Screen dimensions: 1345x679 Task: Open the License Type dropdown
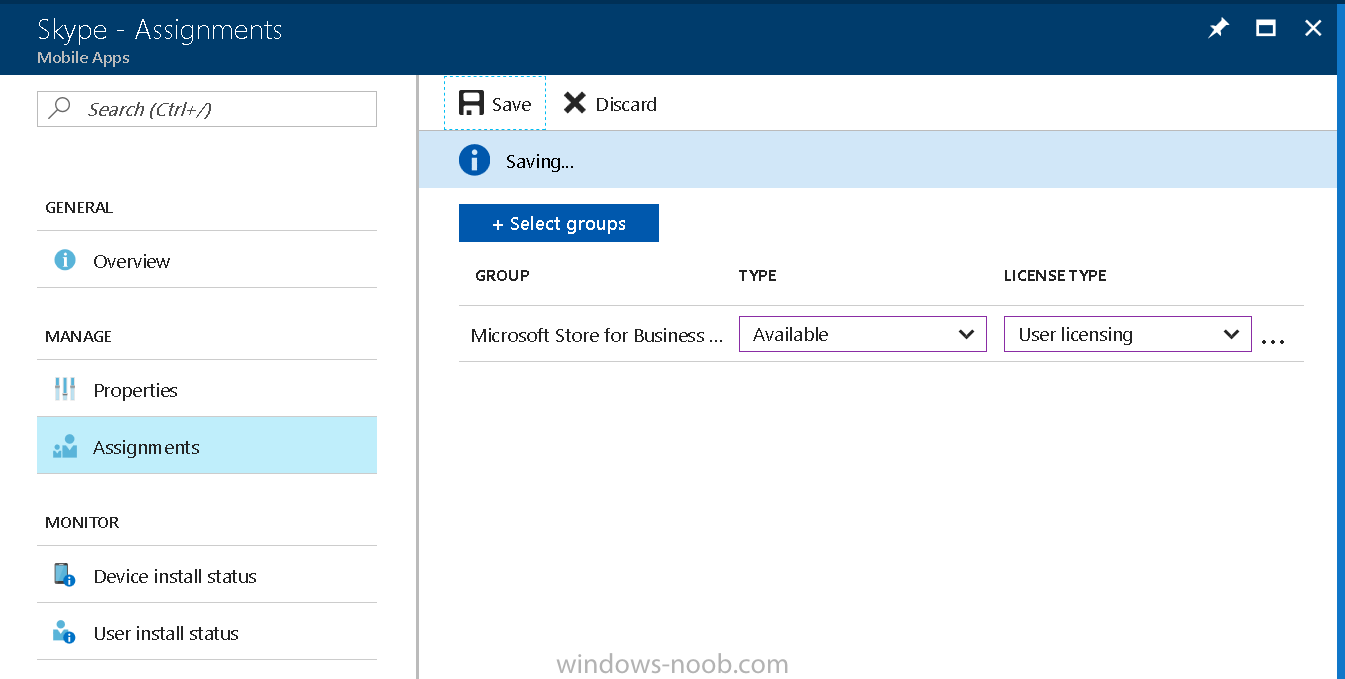point(1128,334)
